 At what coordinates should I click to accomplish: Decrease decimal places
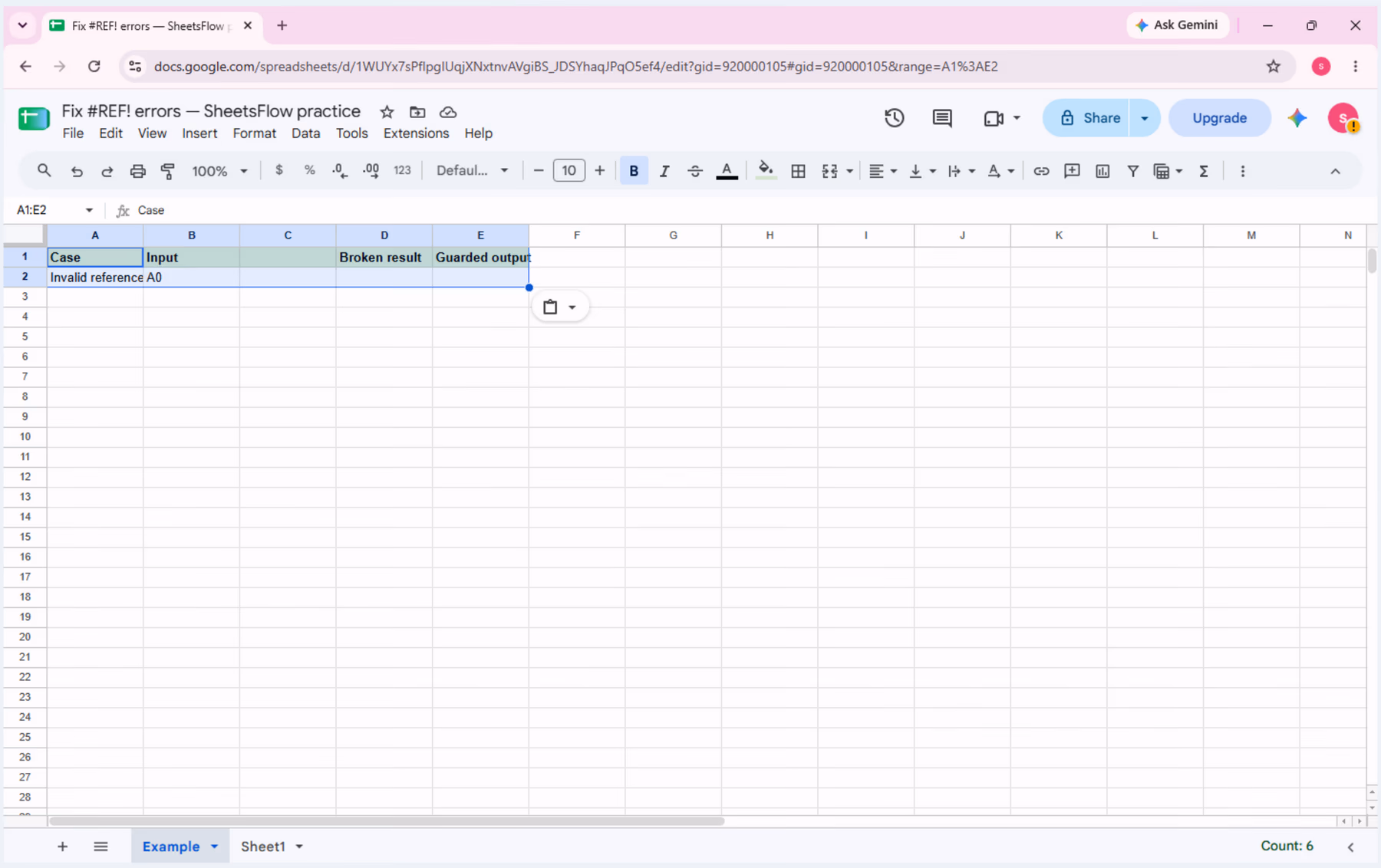pos(340,171)
